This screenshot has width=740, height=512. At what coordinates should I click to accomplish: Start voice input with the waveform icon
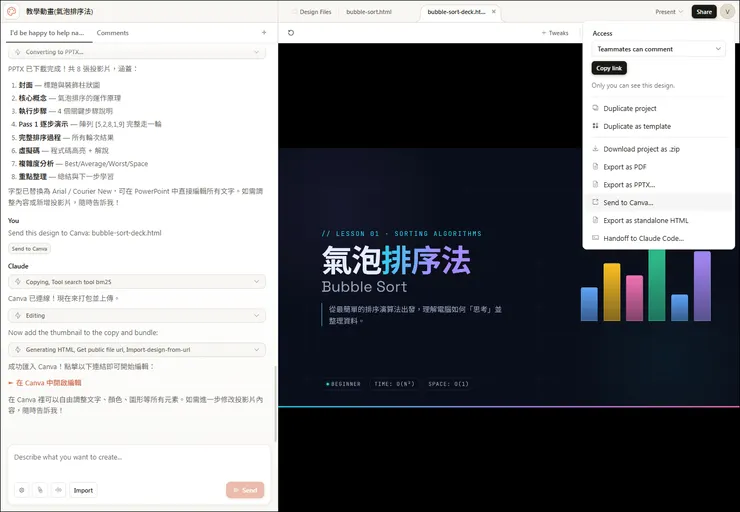click(x=59, y=490)
